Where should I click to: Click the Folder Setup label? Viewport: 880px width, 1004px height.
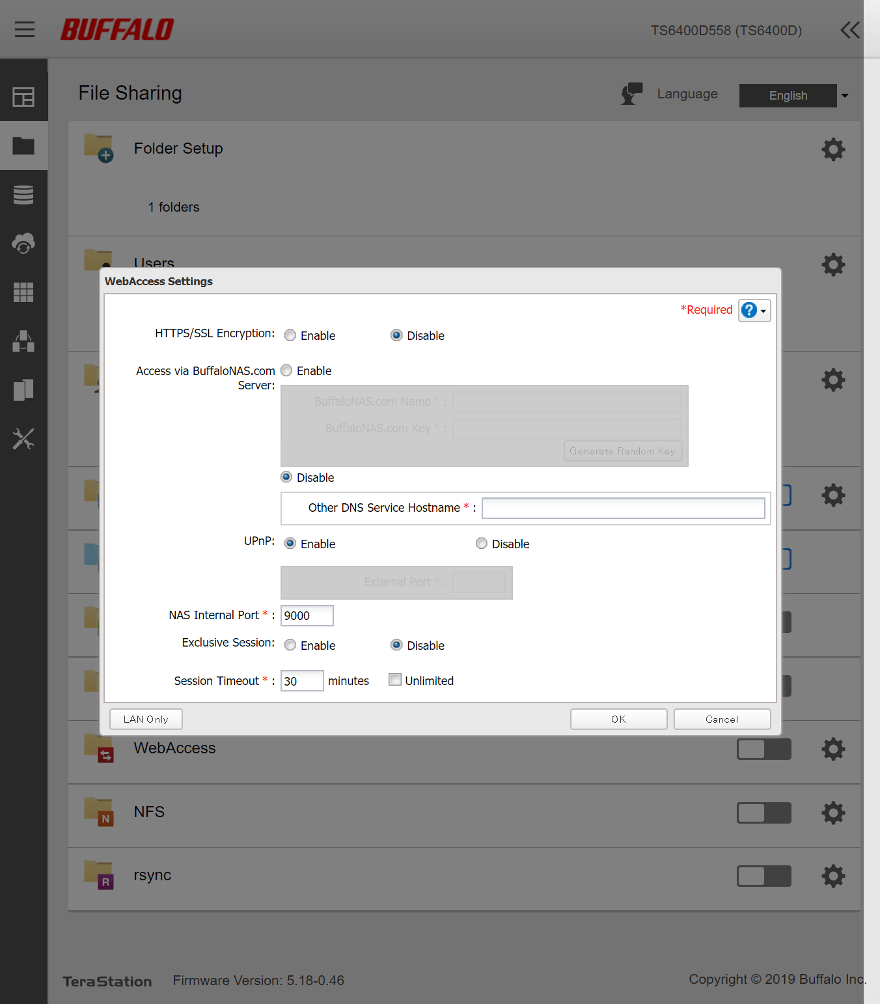(x=178, y=149)
